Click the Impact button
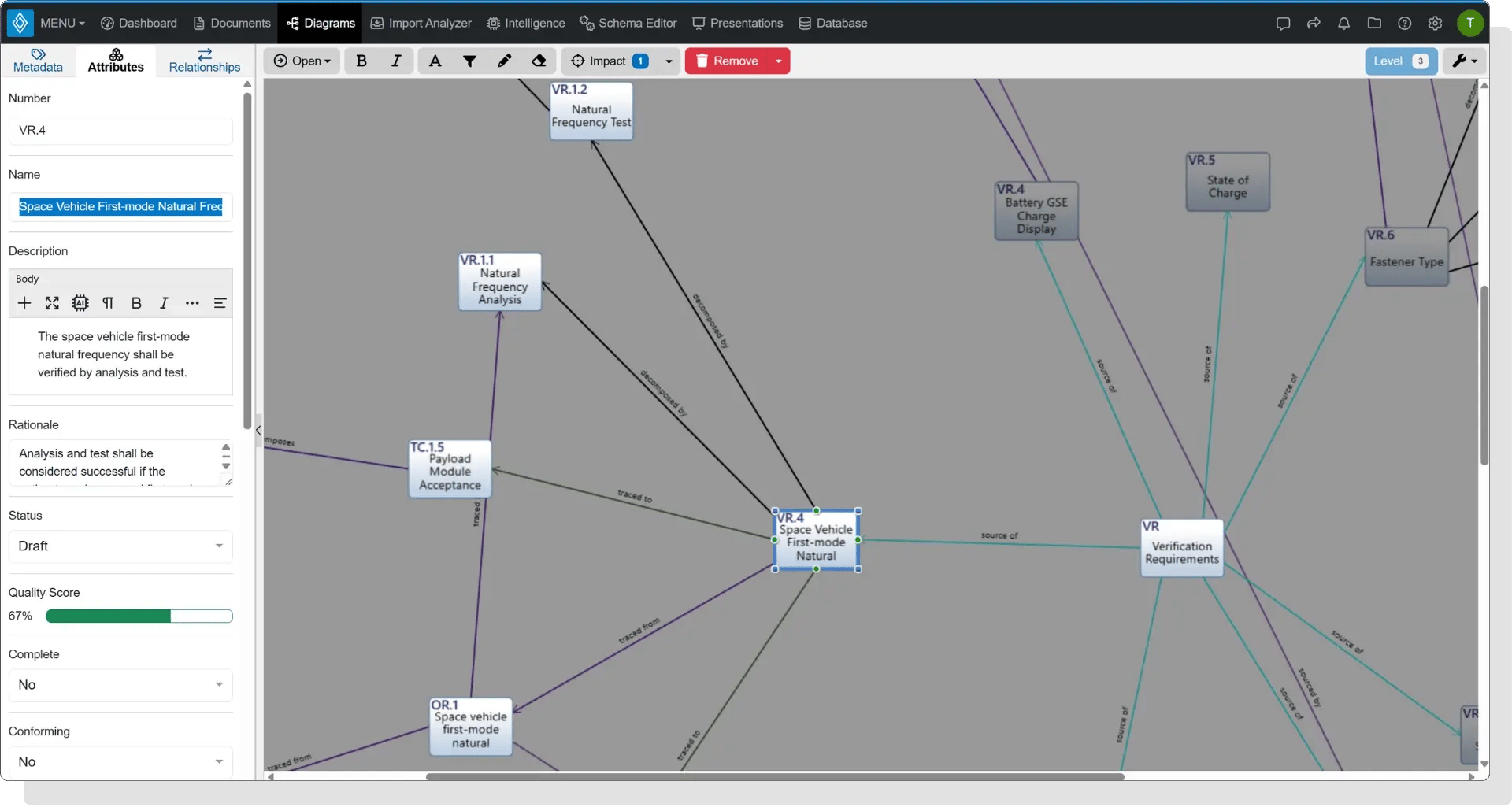Viewport: 1512px width, 807px height. [609, 61]
